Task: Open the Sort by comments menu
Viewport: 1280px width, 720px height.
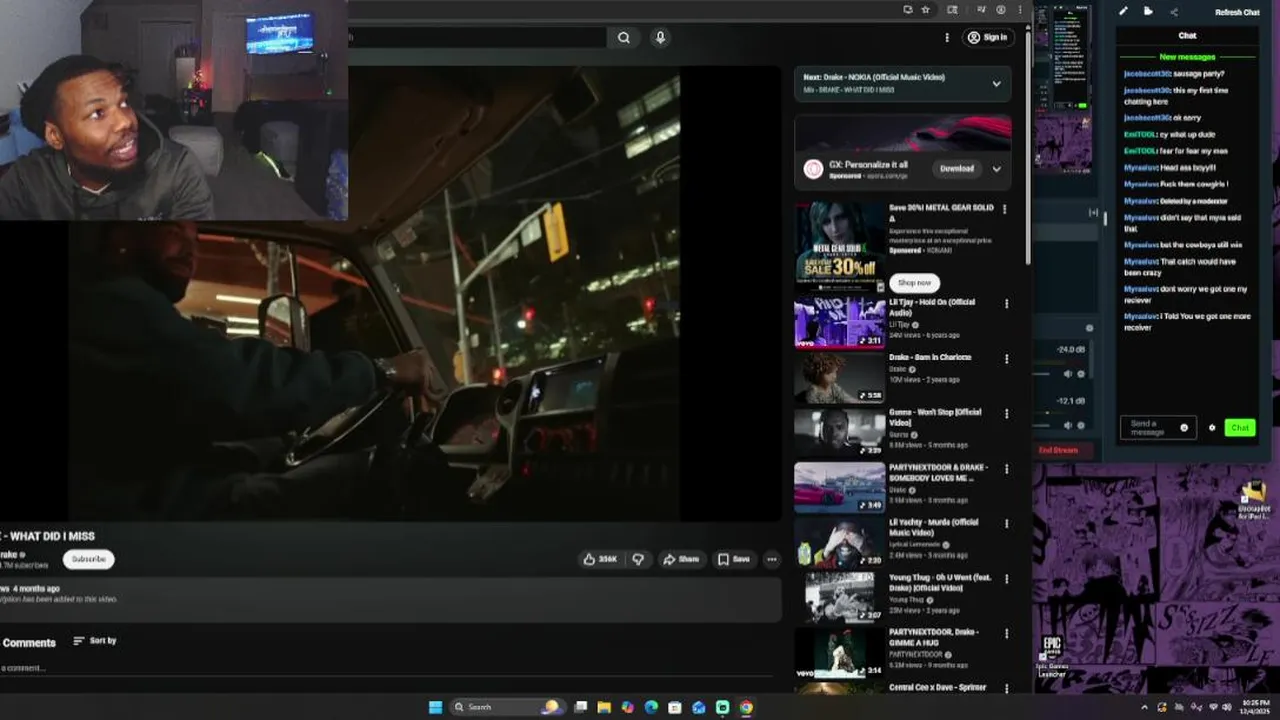Action: tap(95, 641)
